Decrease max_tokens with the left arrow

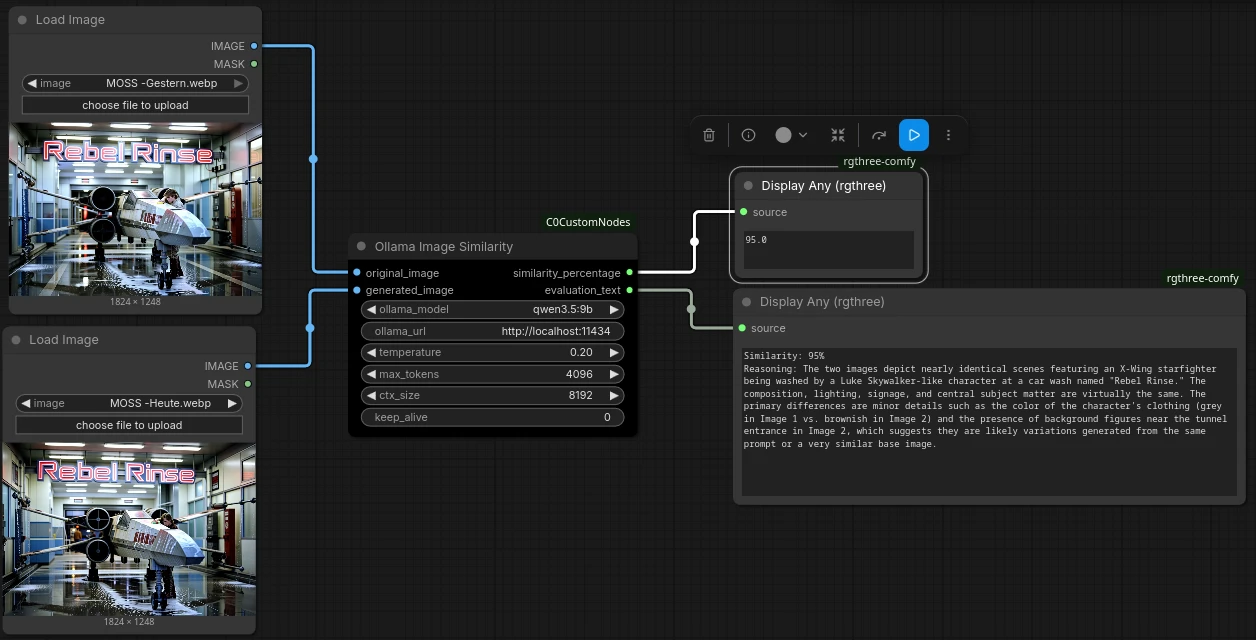[x=371, y=375]
